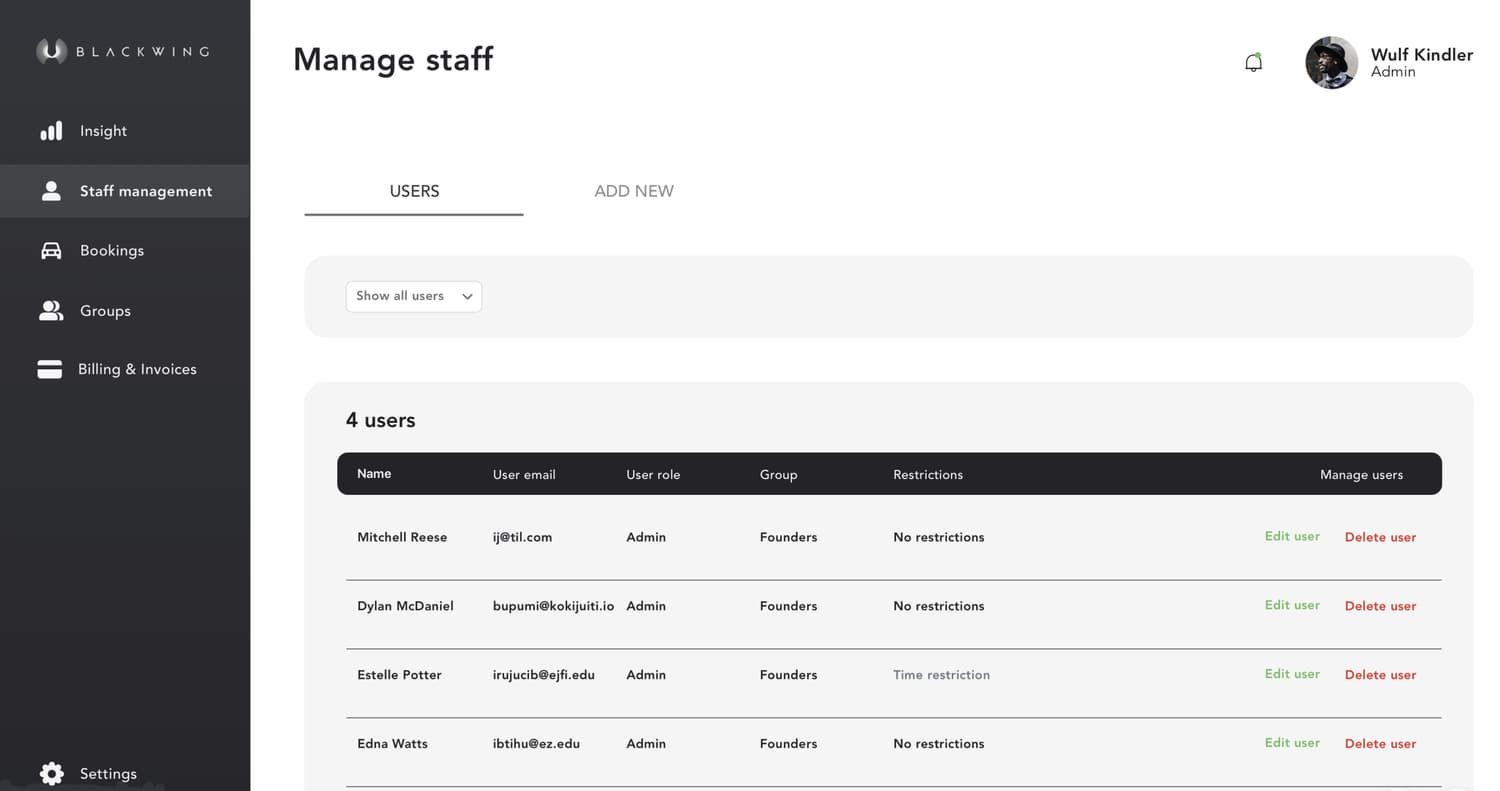Edit user Edna Watts
1500x791 pixels.
pyautogui.click(x=1292, y=743)
